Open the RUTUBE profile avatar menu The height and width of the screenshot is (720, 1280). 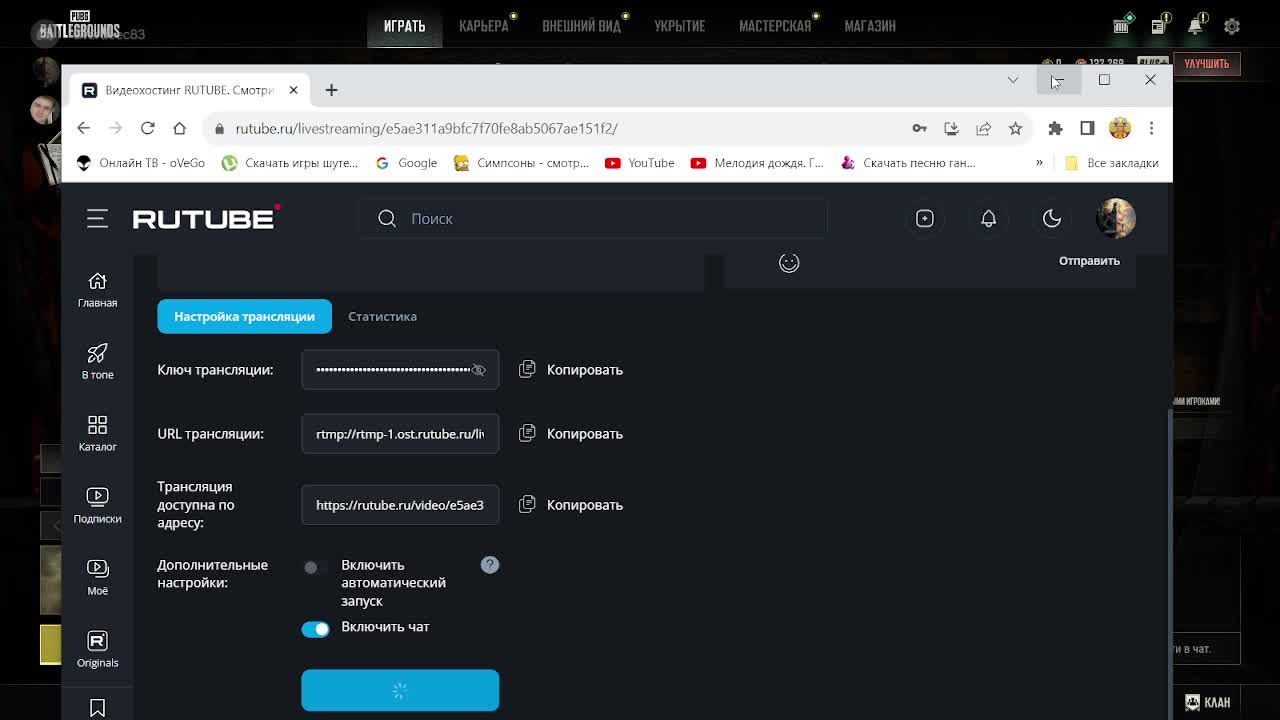1115,218
